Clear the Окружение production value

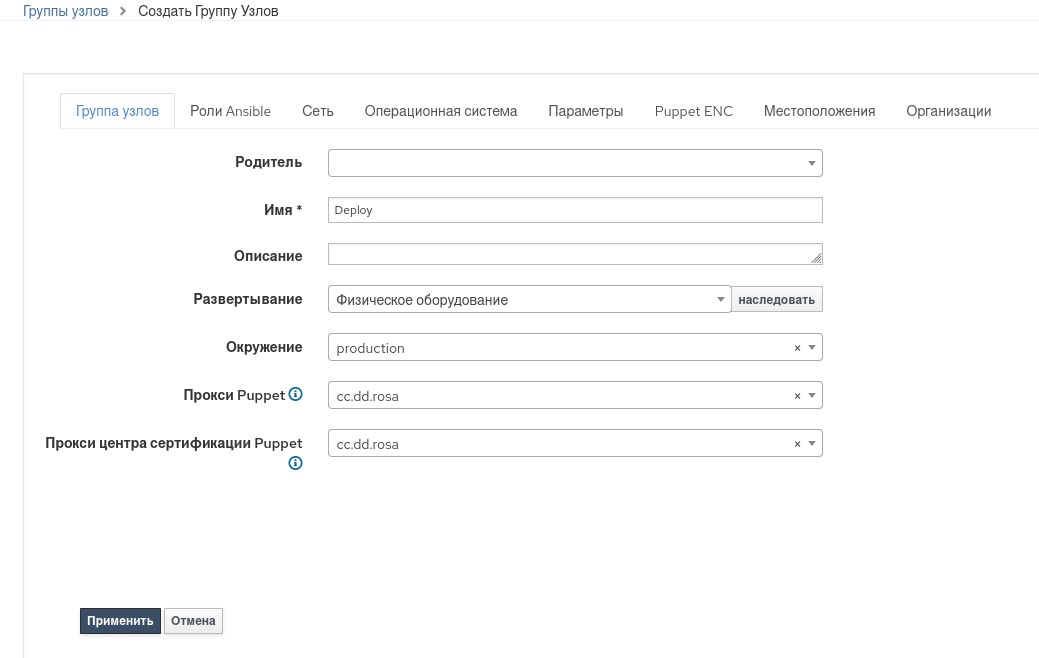[797, 348]
